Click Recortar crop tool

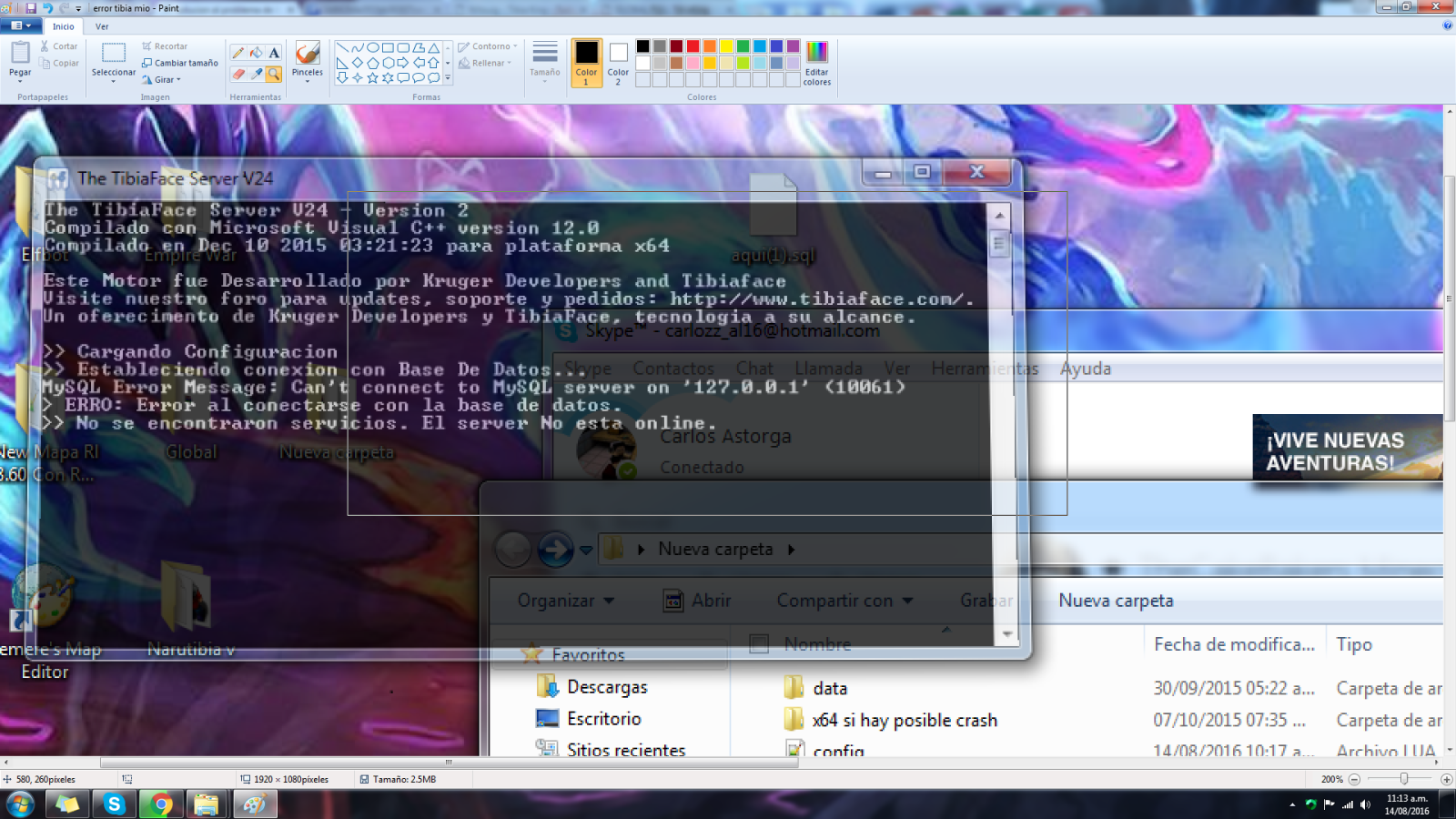[165, 46]
